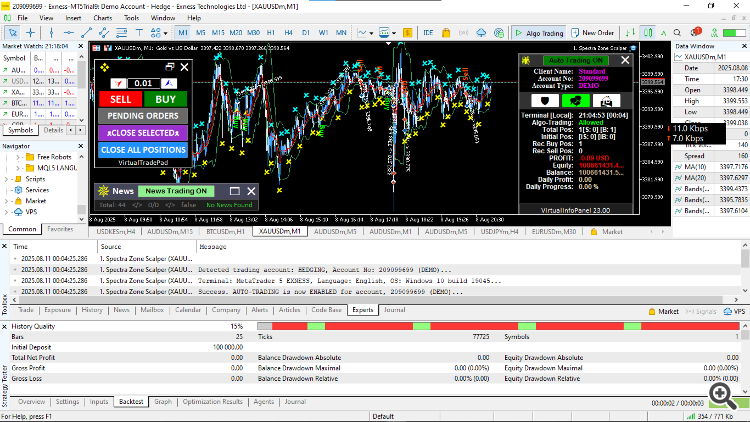Open the Charts menu
This screenshot has height=422, width=750.
[102, 18]
